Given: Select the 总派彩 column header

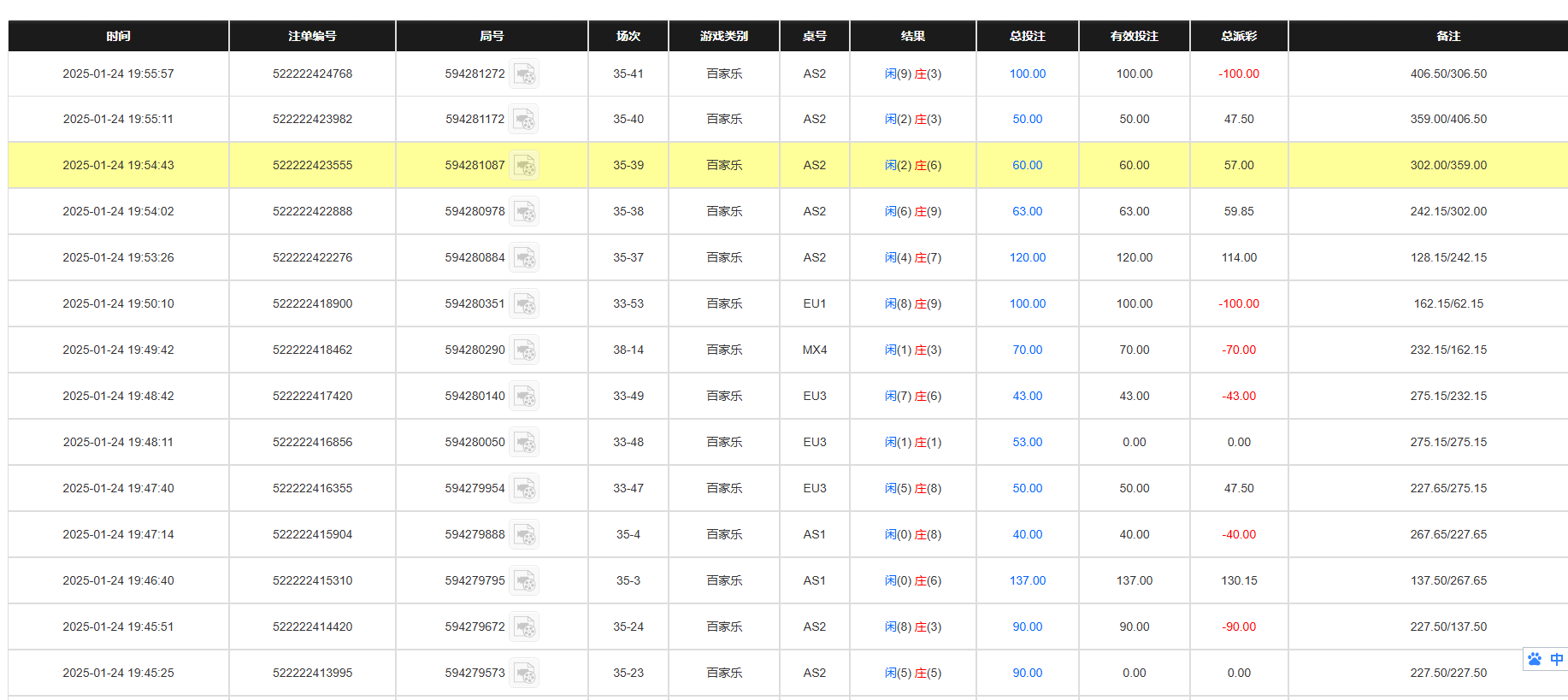Looking at the screenshot, I should (1238, 36).
